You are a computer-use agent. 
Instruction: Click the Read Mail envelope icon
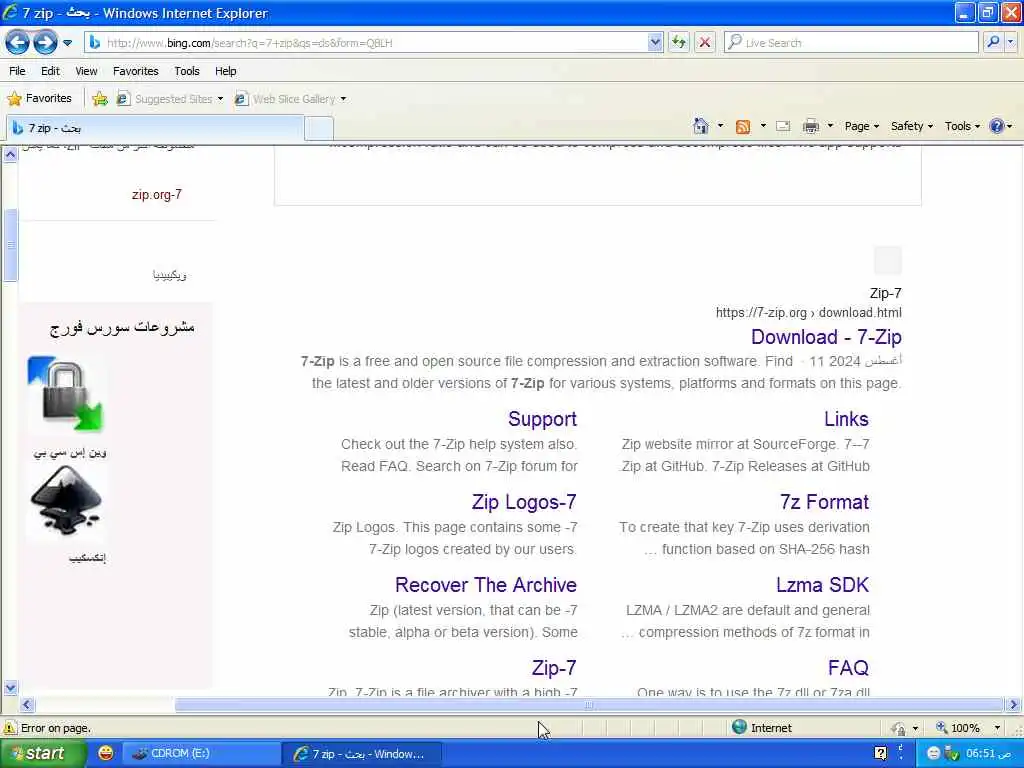pos(783,127)
